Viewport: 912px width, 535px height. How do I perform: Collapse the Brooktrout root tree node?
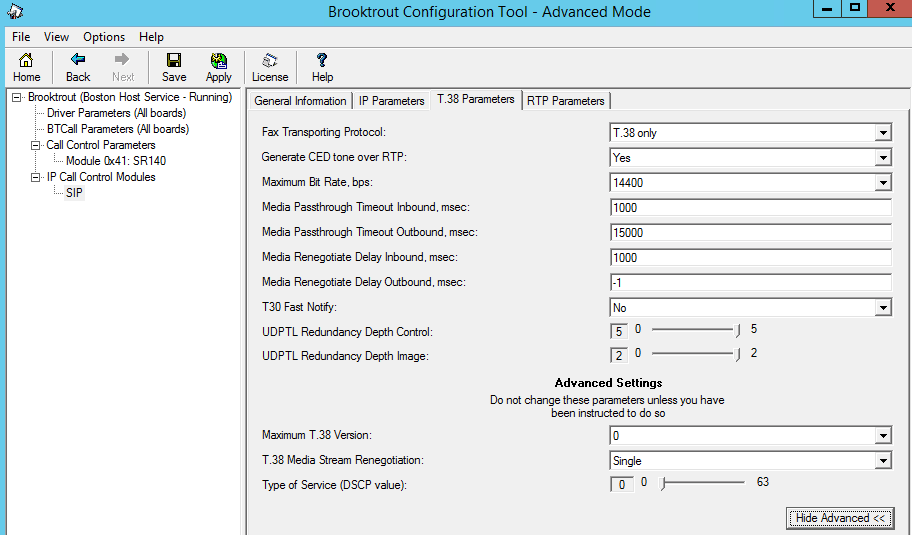click(17, 97)
